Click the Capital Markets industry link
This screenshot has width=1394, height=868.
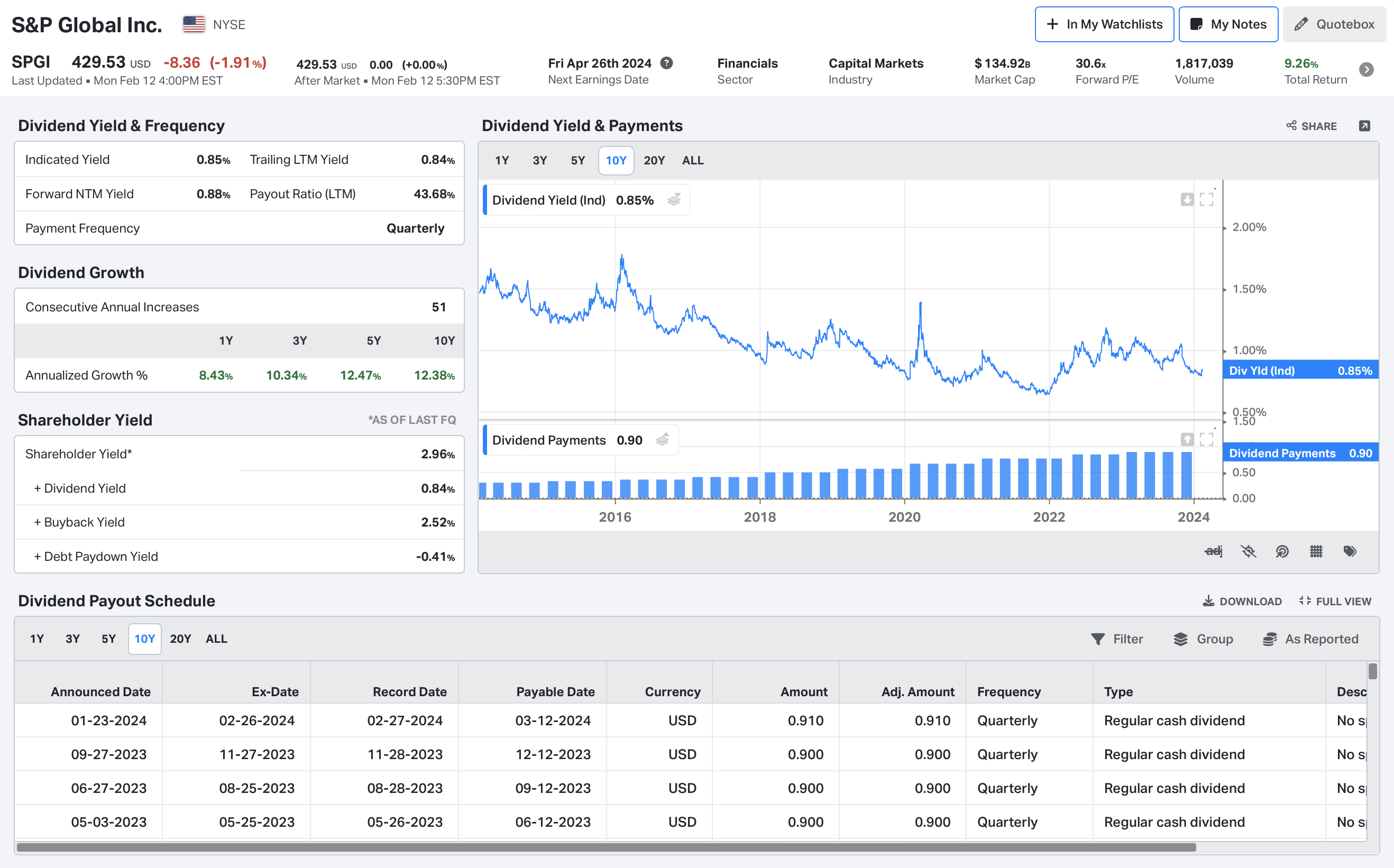(876, 63)
